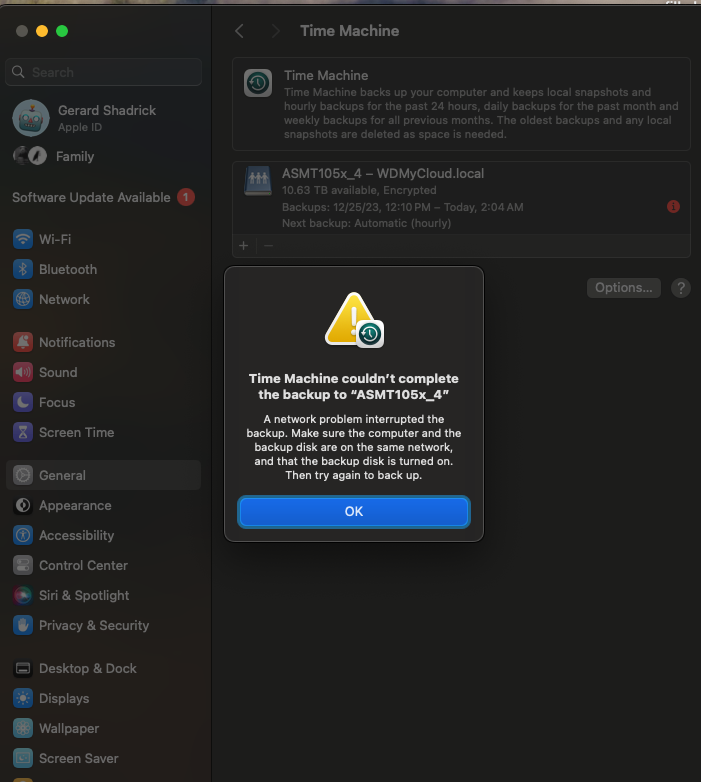Click the Time Machine clock icon in header

click(258, 83)
